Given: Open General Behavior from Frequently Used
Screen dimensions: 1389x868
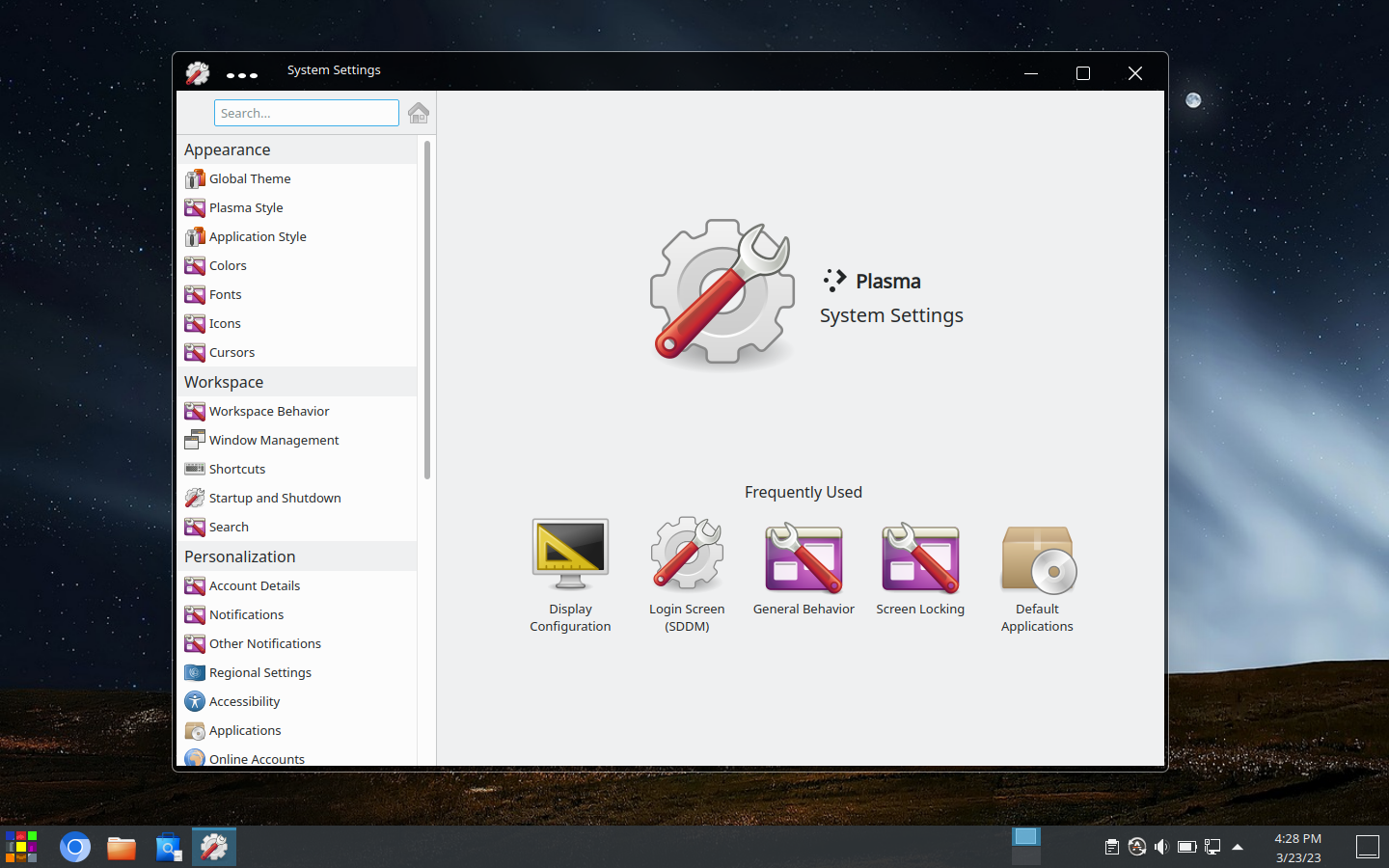Looking at the screenshot, I should tap(803, 571).
